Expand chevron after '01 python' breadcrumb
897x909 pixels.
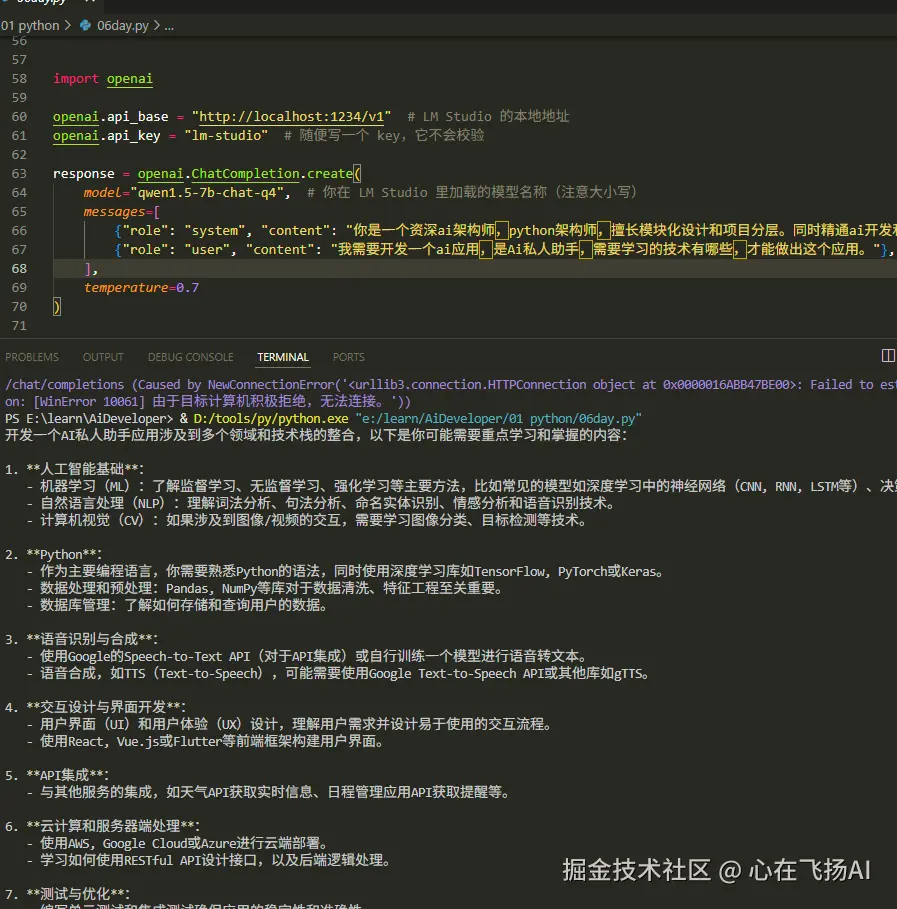point(68,26)
